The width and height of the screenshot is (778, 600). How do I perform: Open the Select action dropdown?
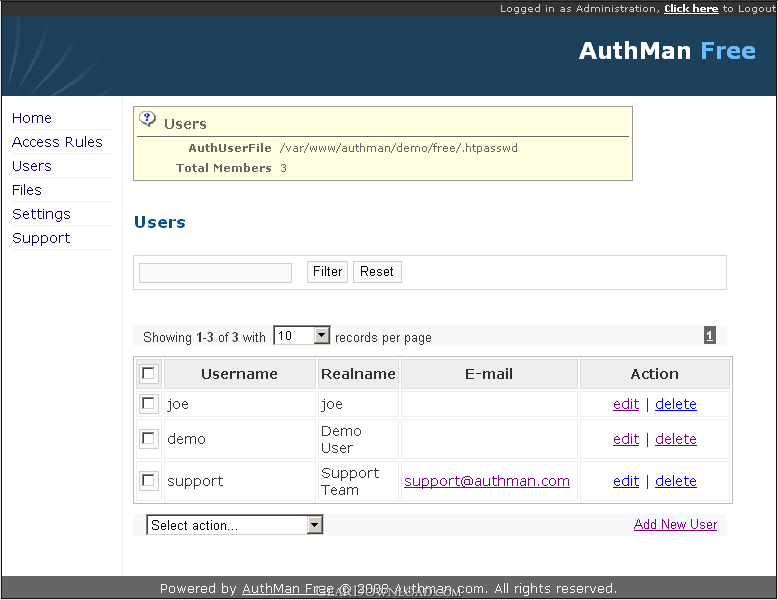point(235,525)
